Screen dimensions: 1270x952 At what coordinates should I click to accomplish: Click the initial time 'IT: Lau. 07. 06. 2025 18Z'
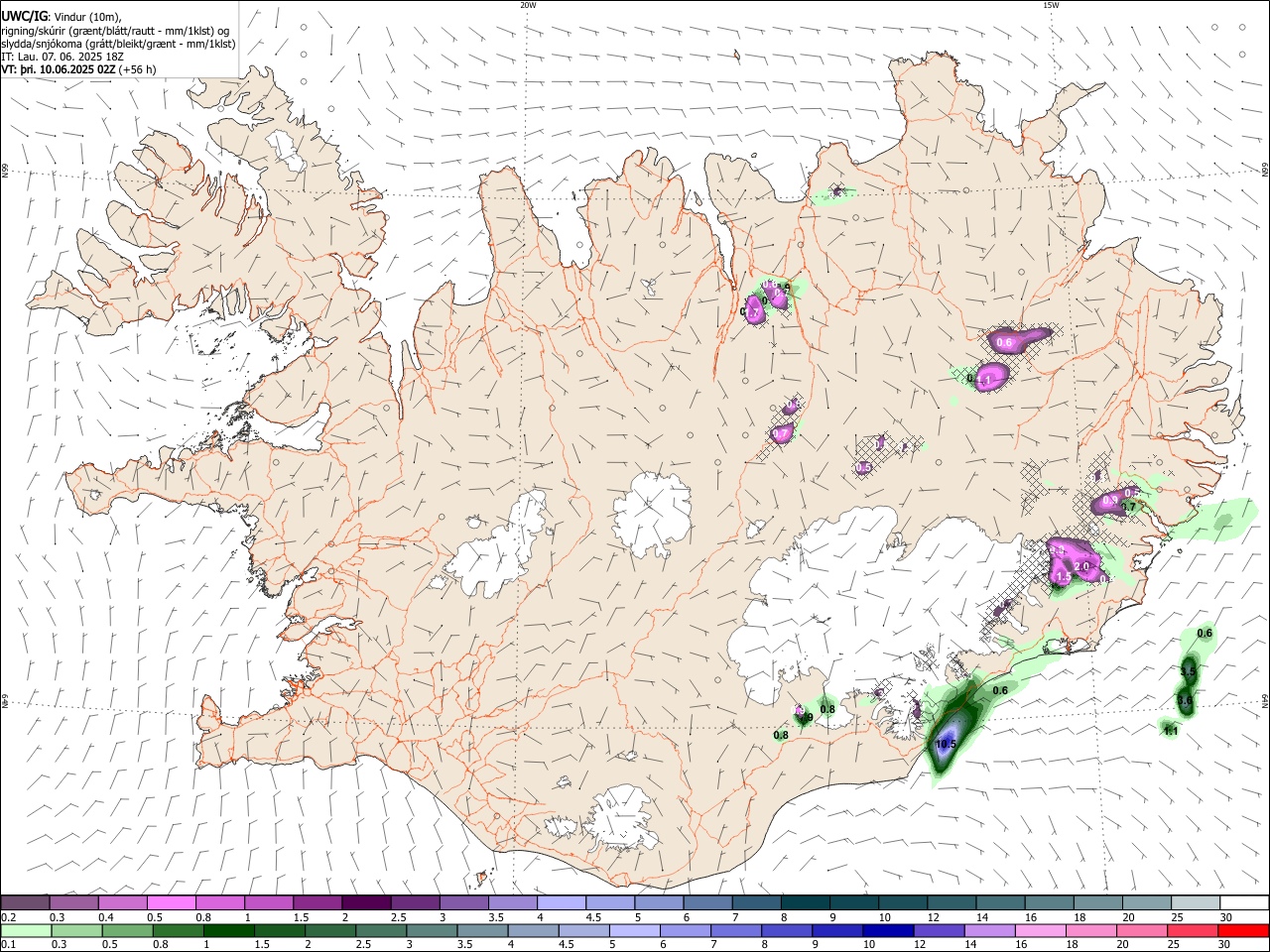62,58
